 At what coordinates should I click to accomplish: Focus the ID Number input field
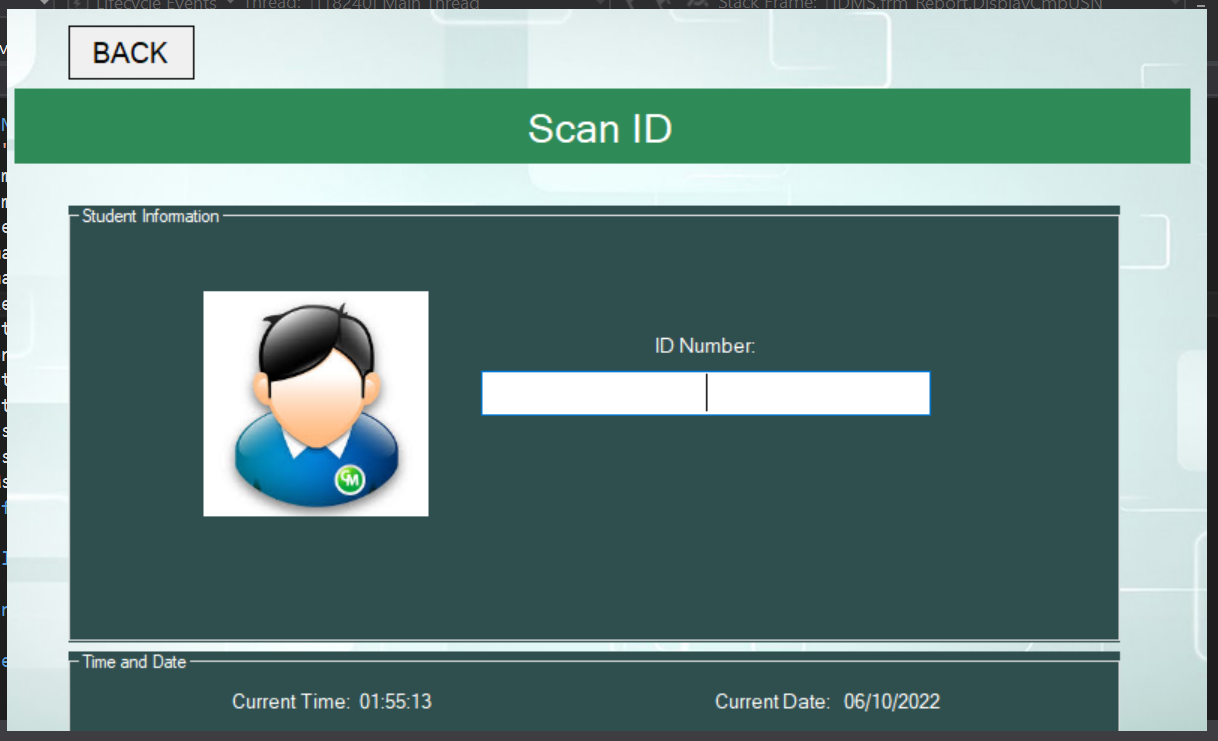[x=706, y=393]
